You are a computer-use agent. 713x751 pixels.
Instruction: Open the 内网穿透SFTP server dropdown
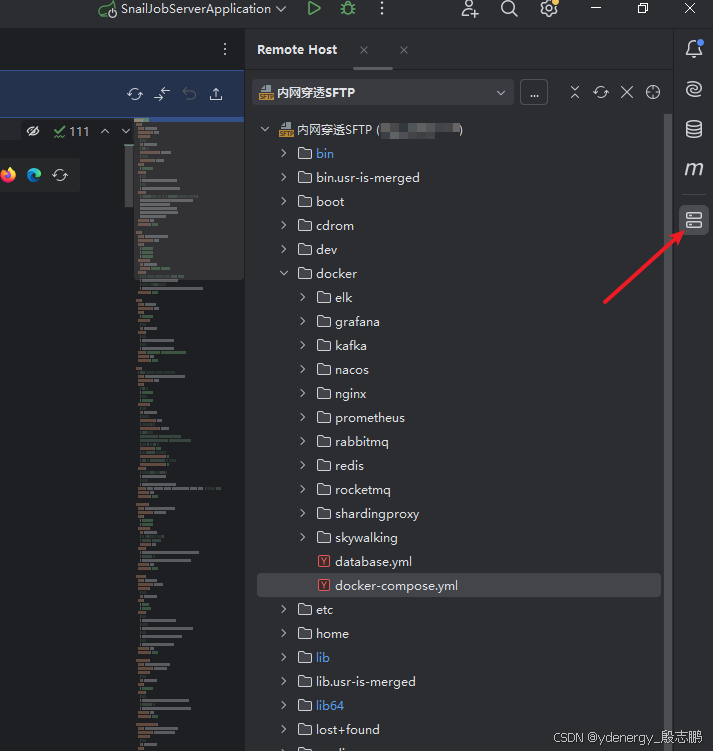[x=383, y=93]
